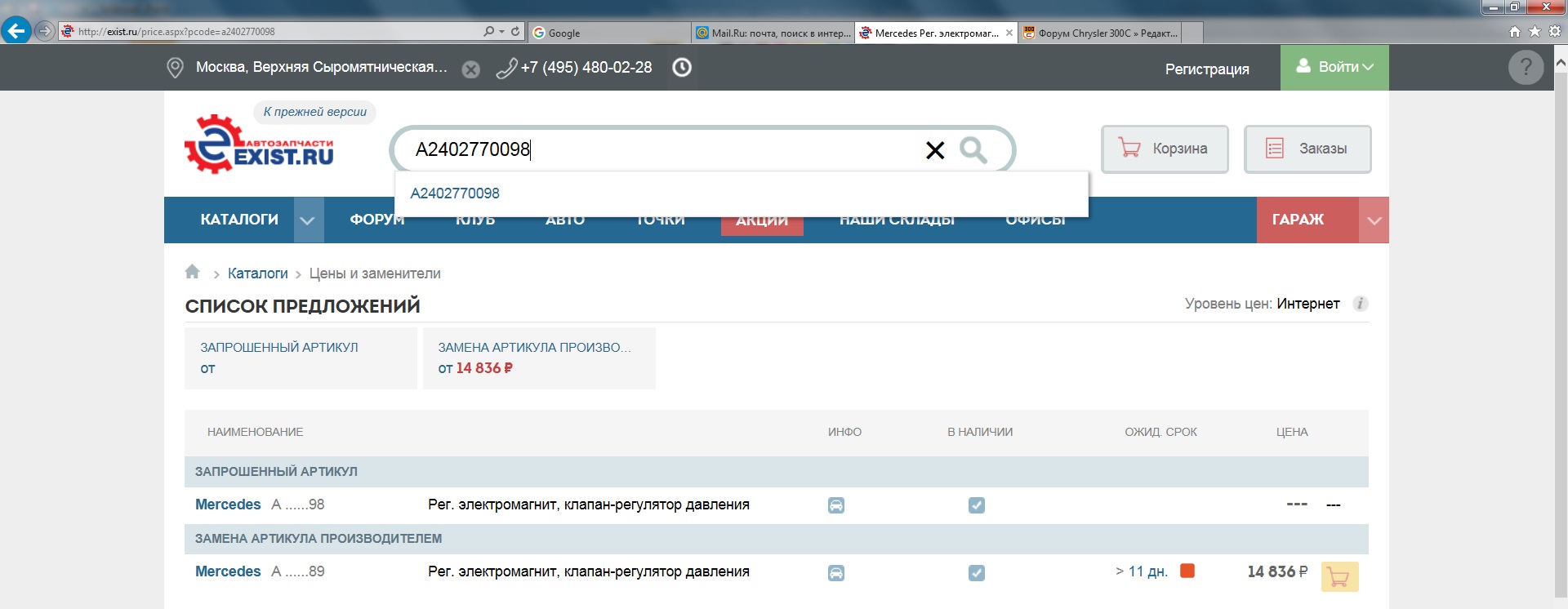Click the price level info icon
The width and height of the screenshot is (1568, 609).
tap(1360, 304)
